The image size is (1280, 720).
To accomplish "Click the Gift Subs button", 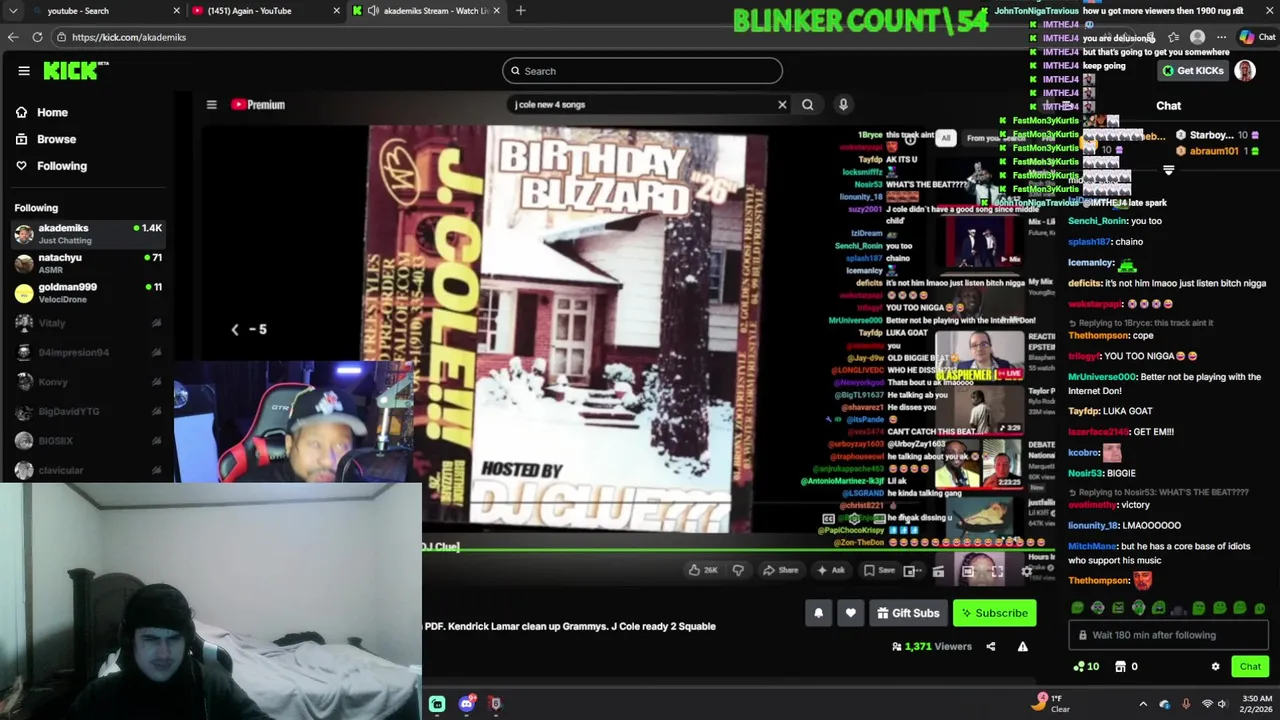I will click(x=908, y=613).
